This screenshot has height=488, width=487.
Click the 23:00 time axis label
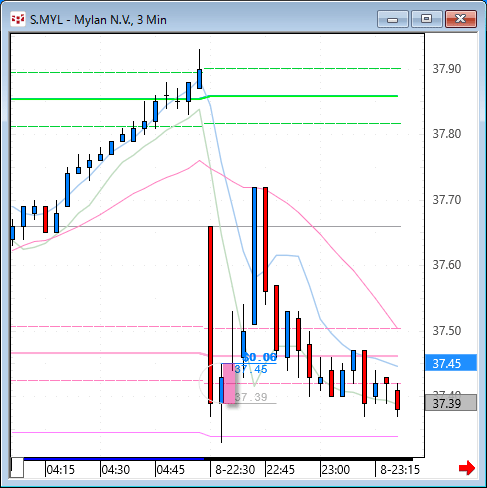coord(336,470)
